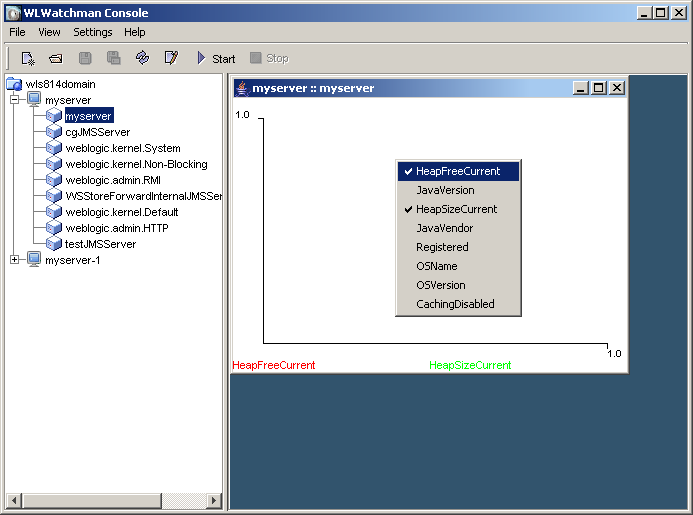Click the cube icon beside cgJMSServer
This screenshot has width=693, height=515.
pyautogui.click(x=54, y=132)
